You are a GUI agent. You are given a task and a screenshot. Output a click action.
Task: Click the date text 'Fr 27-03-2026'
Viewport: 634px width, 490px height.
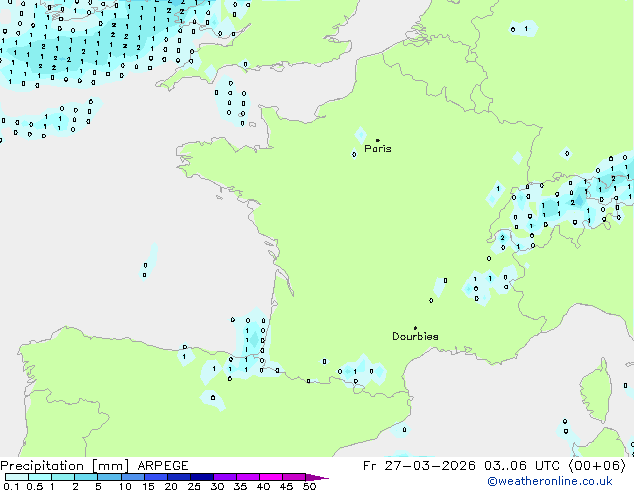419,466
